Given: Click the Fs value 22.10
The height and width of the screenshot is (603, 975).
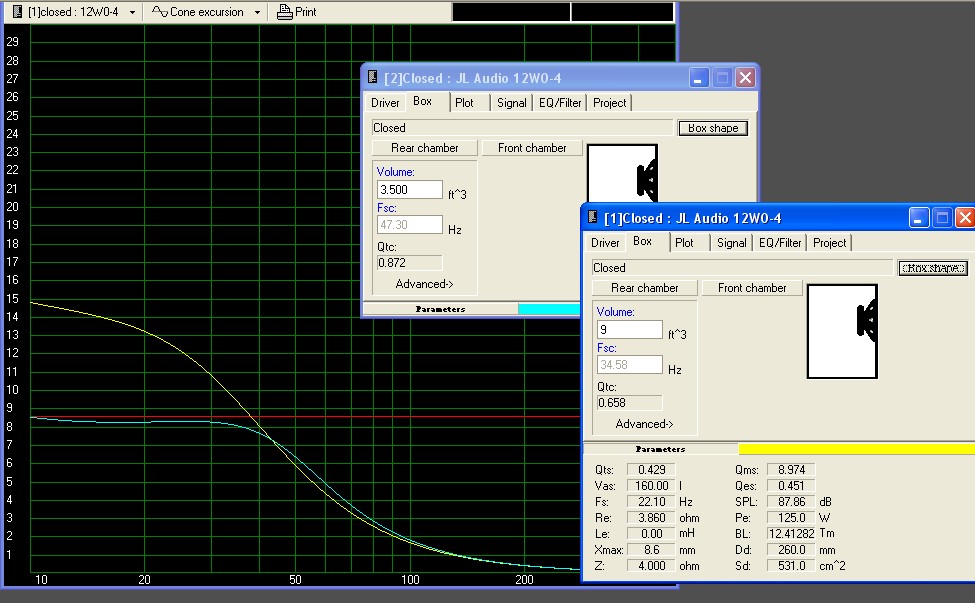Looking at the screenshot, I should 651,502.
